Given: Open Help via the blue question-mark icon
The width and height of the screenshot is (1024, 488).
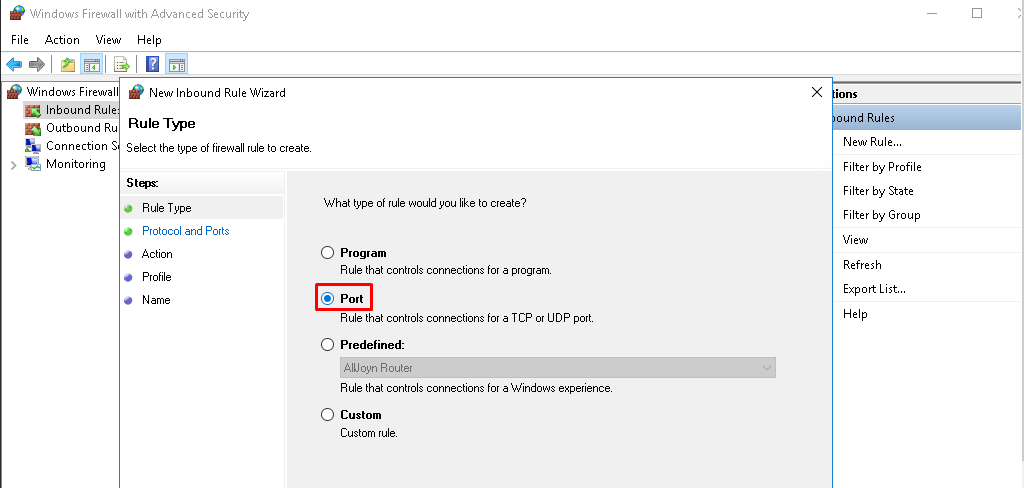Looking at the screenshot, I should [153, 65].
